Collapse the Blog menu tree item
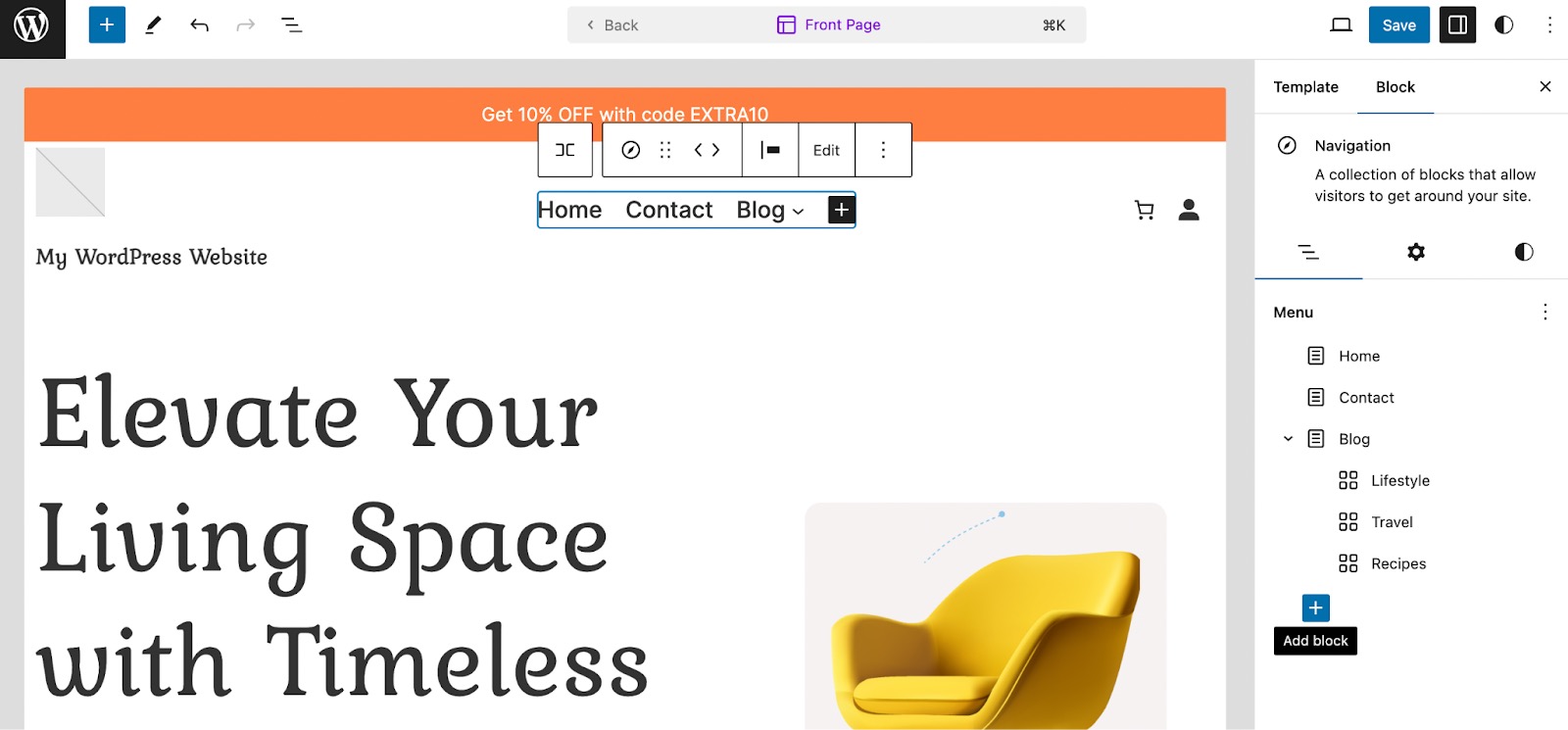 (x=1288, y=439)
